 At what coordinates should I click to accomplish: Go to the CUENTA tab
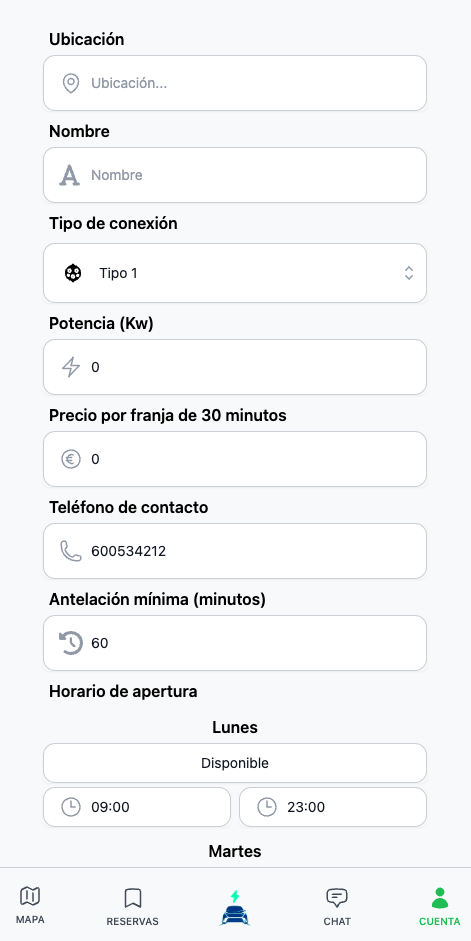[440, 907]
